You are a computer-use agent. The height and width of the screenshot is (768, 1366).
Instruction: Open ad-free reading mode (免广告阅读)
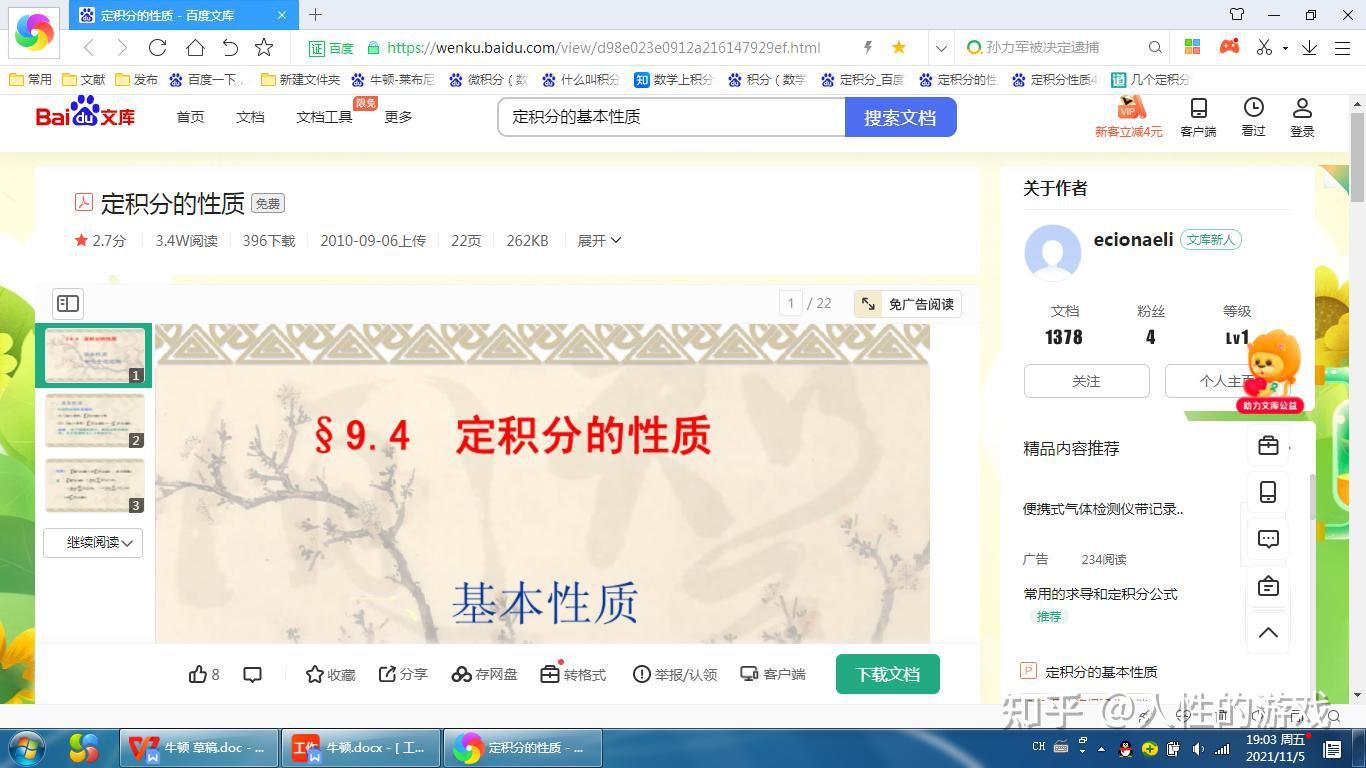[x=908, y=303]
